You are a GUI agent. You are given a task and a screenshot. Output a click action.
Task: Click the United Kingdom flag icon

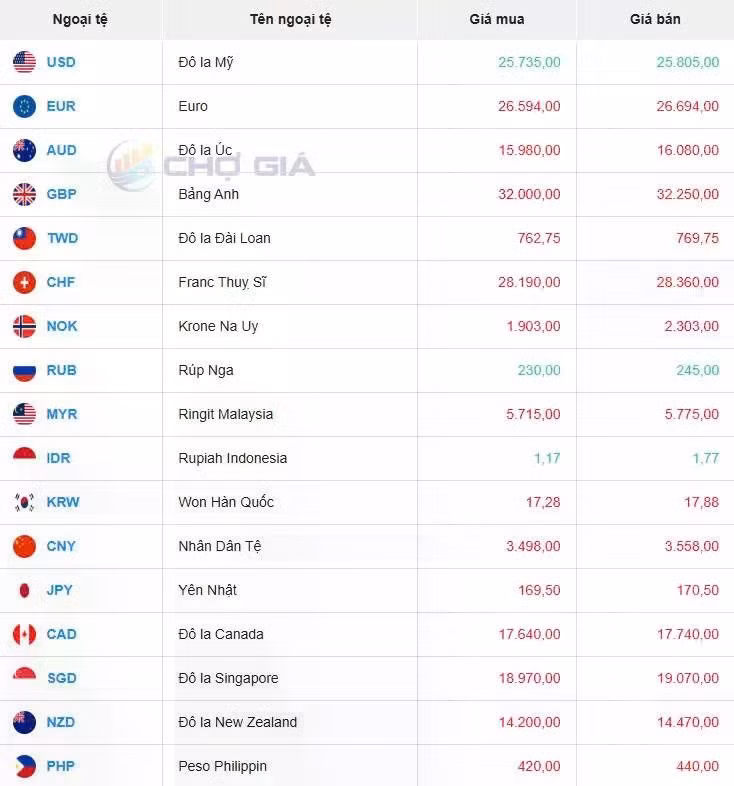point(24,194)
